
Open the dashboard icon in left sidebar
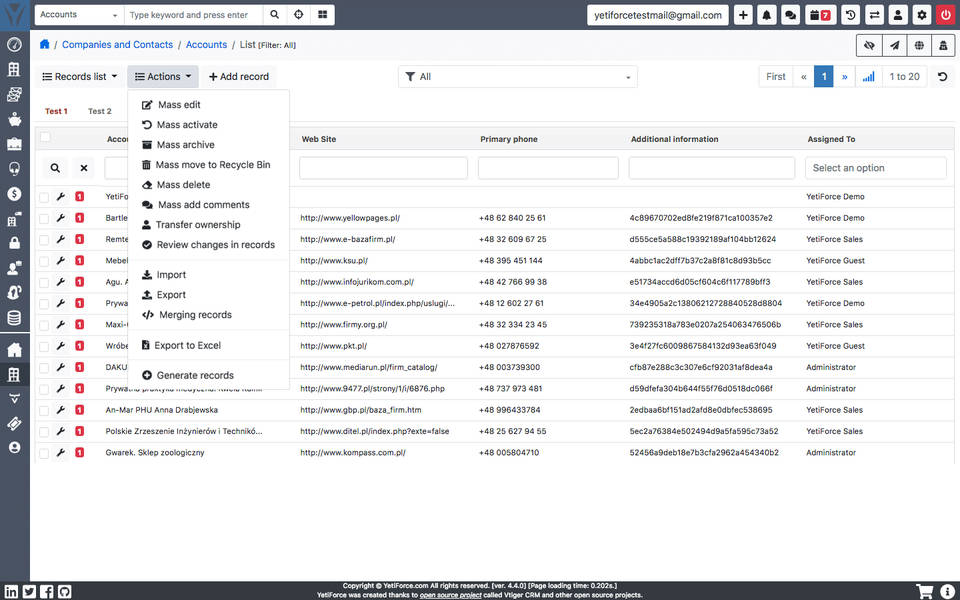coord(13,45)
